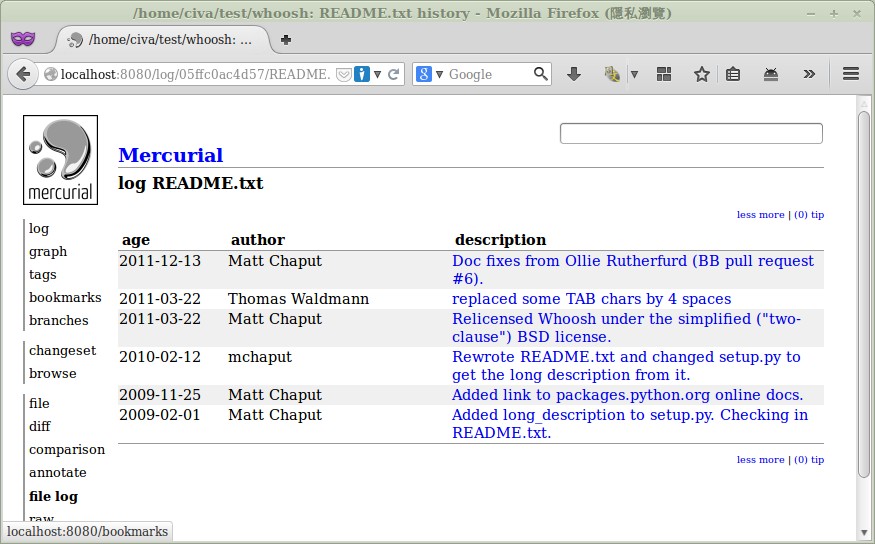Screen dimensions: 875x544
Task: Click top 'tip' navigation link
Action: pos(818,215)
